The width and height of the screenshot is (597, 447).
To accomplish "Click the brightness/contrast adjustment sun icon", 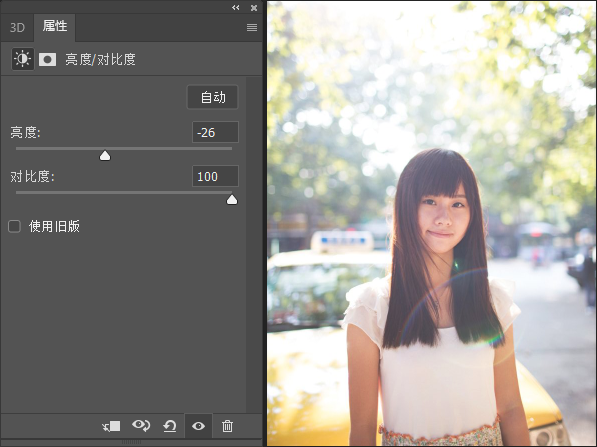I will click(x=22, y=59).
